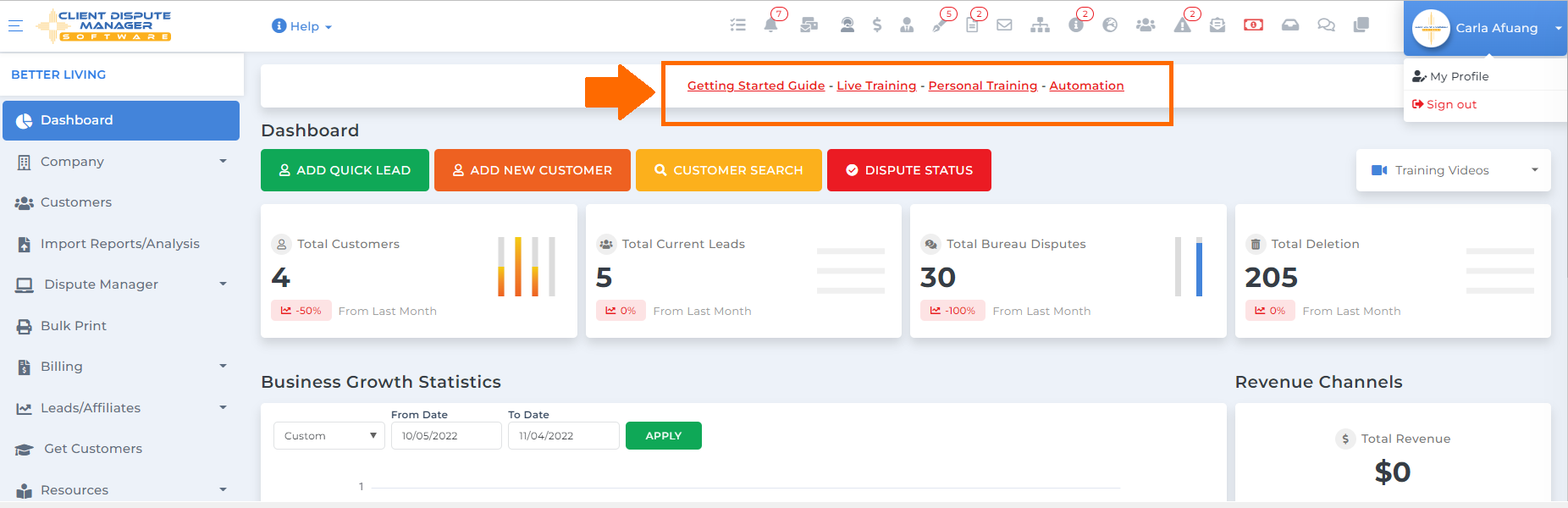Expand the Dispute Manager menu
Viewport: 1568px width, 508px height.
(x=121, y=284)
